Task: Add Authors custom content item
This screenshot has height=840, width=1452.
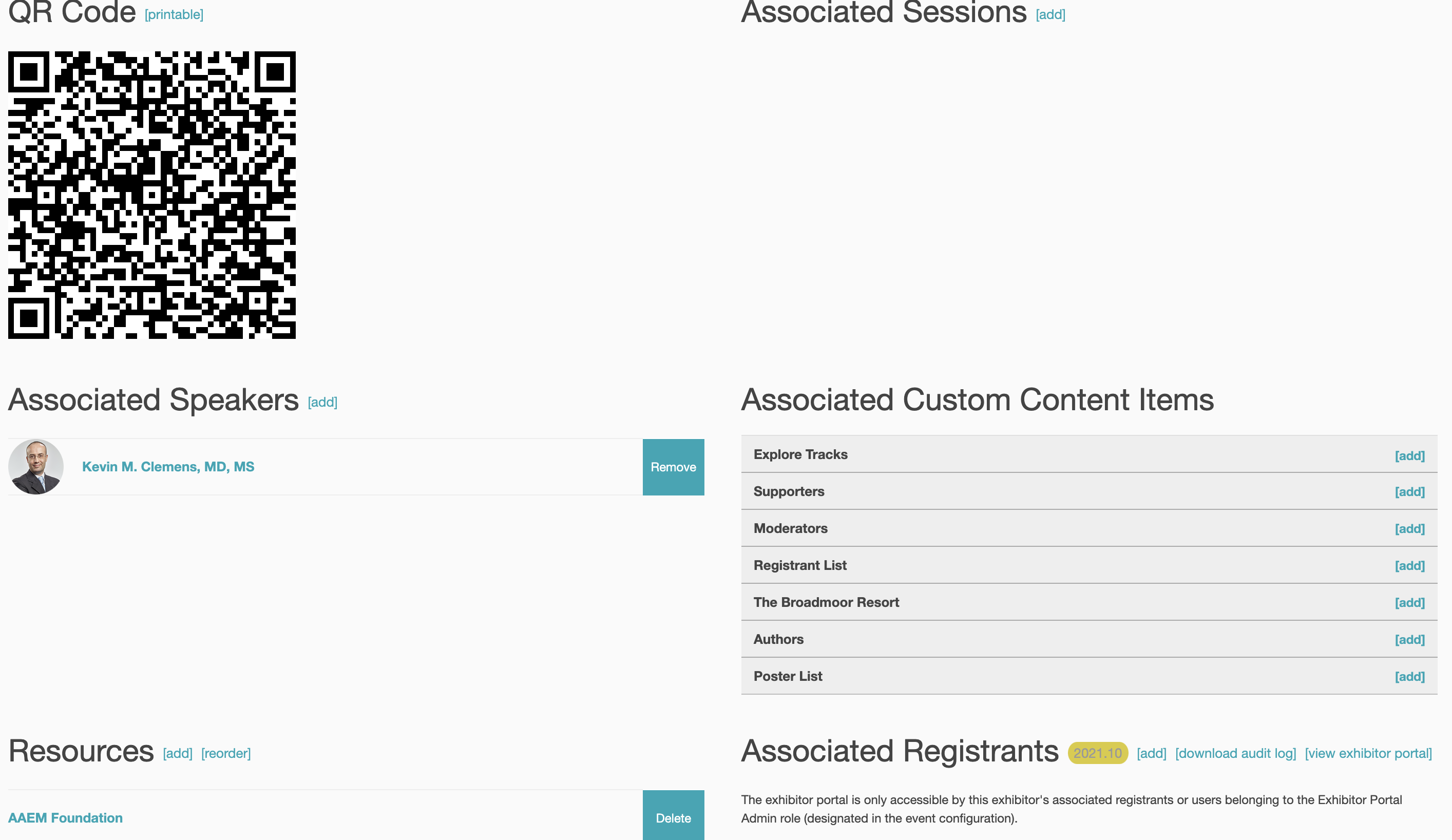Action: (1409, 640)
